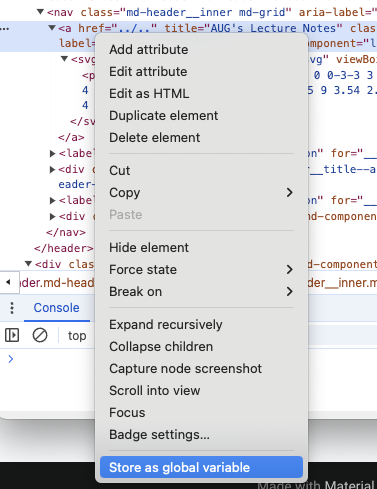
Task: Choose Store as global variable
Action: pyautogui.click(x=201, y=467)
